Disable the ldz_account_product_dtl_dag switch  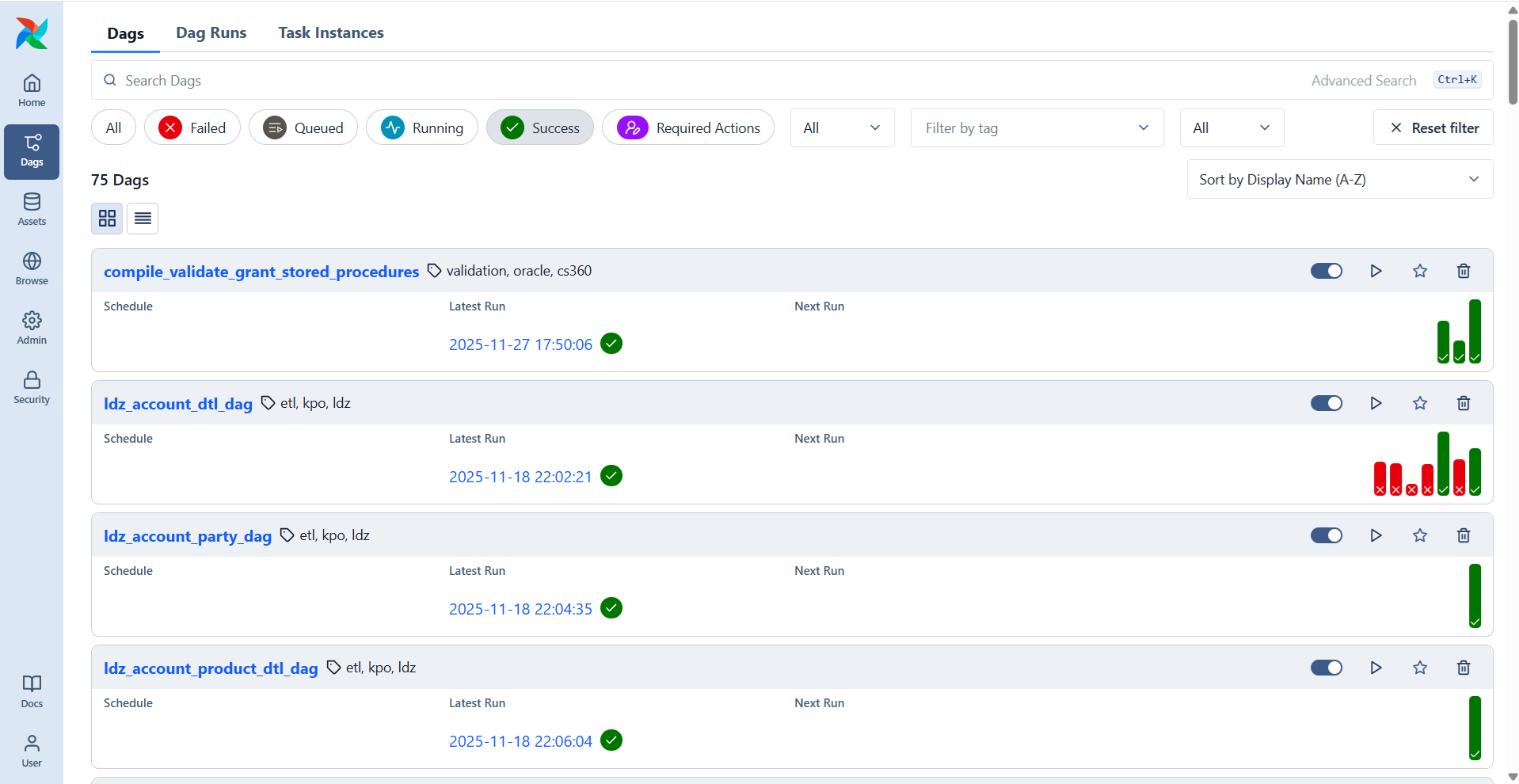1326,668
